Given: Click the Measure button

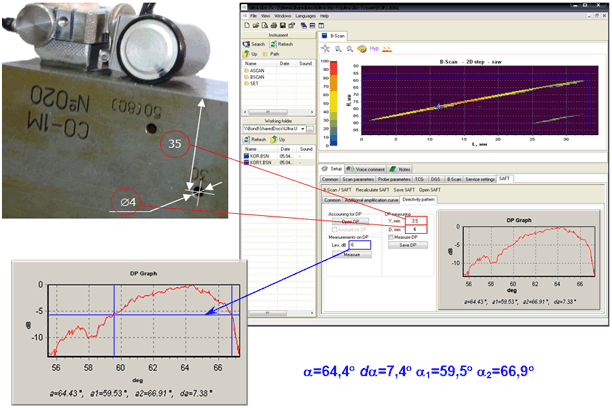Looking at the screenshot, I should (x=351, y=255).
